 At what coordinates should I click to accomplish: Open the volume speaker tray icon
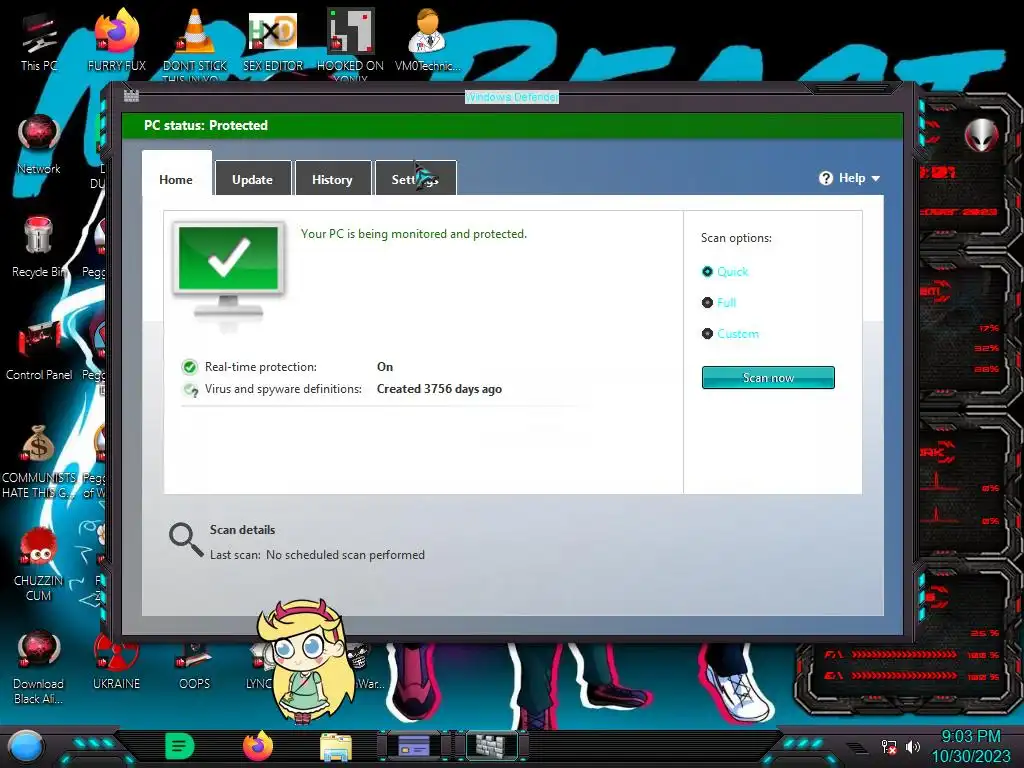click(x=912, y=746)
